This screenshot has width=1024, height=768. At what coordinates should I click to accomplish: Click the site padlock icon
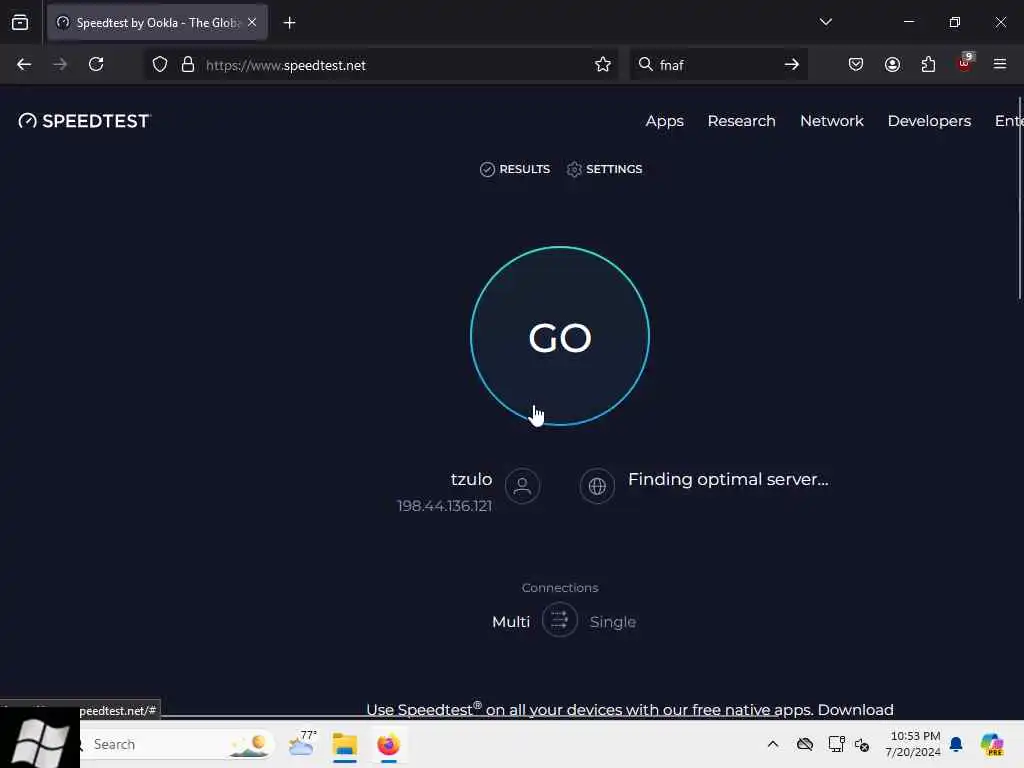(188, 64)
